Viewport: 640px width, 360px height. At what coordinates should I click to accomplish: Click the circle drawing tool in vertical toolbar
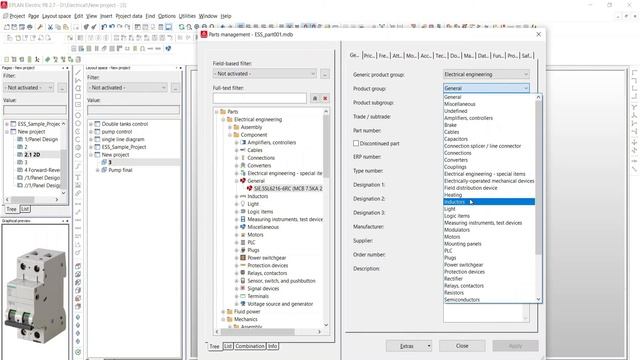(x=78, y=116)
